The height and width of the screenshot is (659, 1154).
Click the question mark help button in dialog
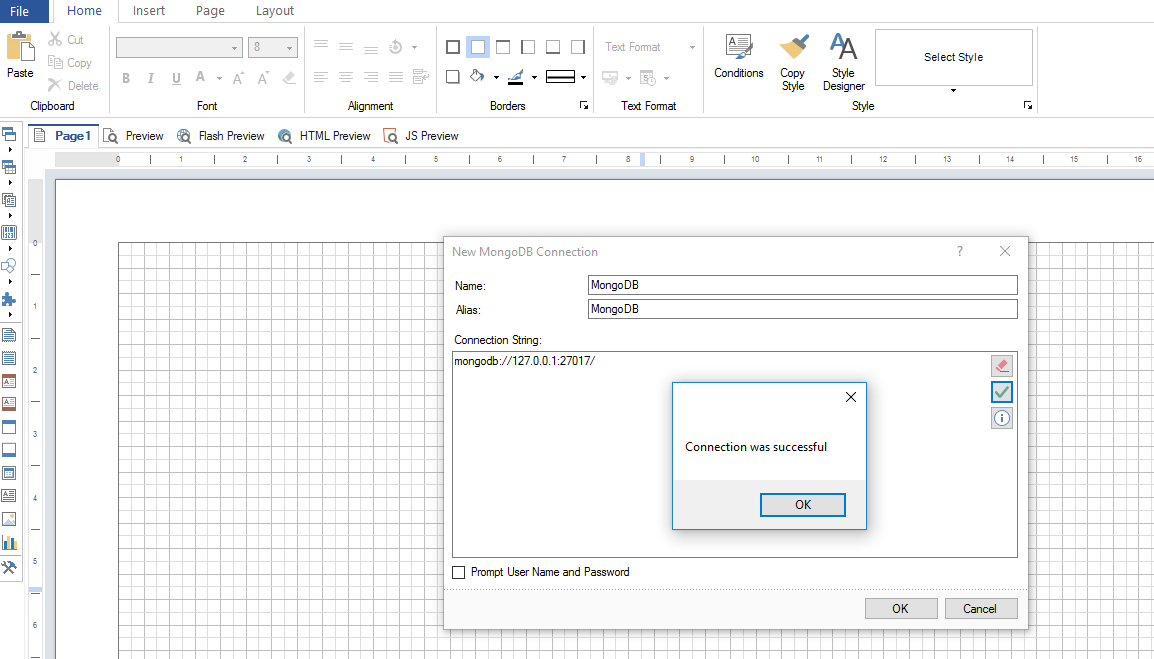point(960,251)
